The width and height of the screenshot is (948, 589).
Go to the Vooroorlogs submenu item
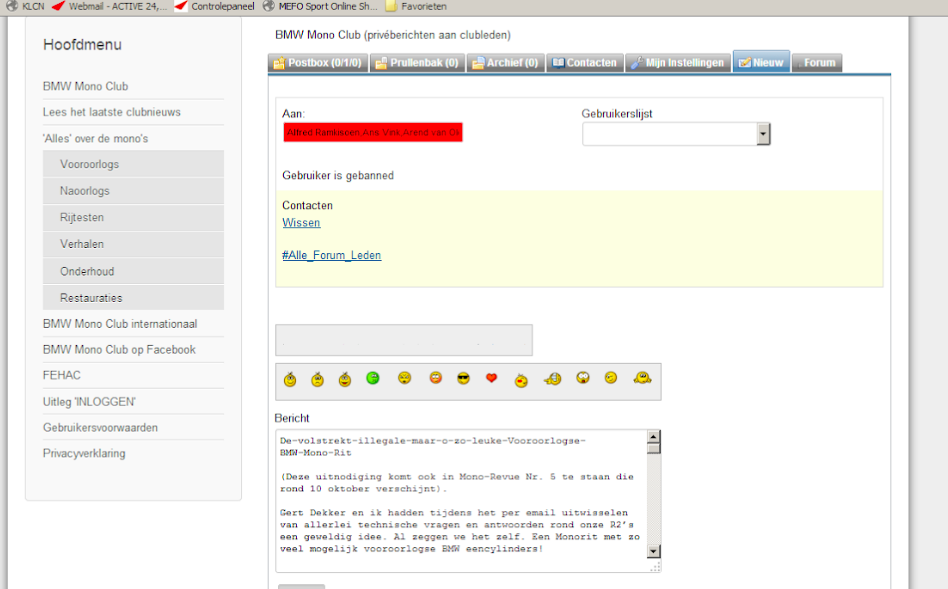[x=133, y=164]
